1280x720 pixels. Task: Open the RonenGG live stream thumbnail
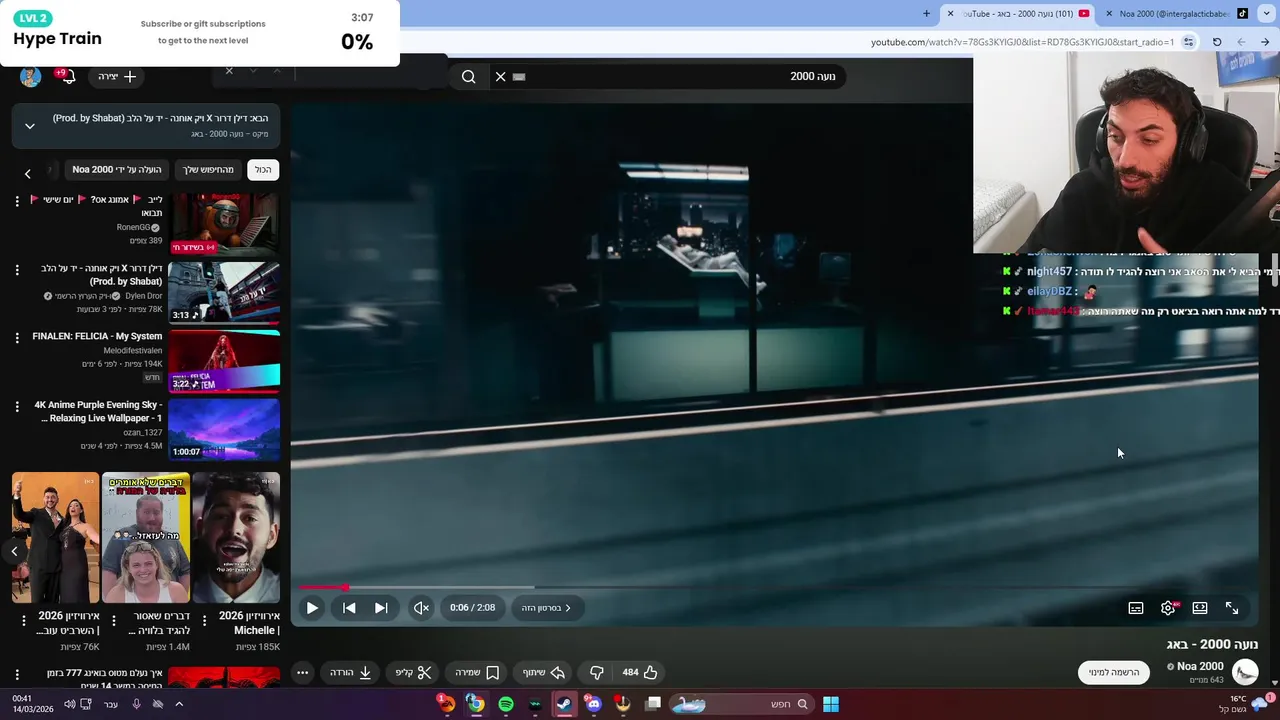coord(224,224)
